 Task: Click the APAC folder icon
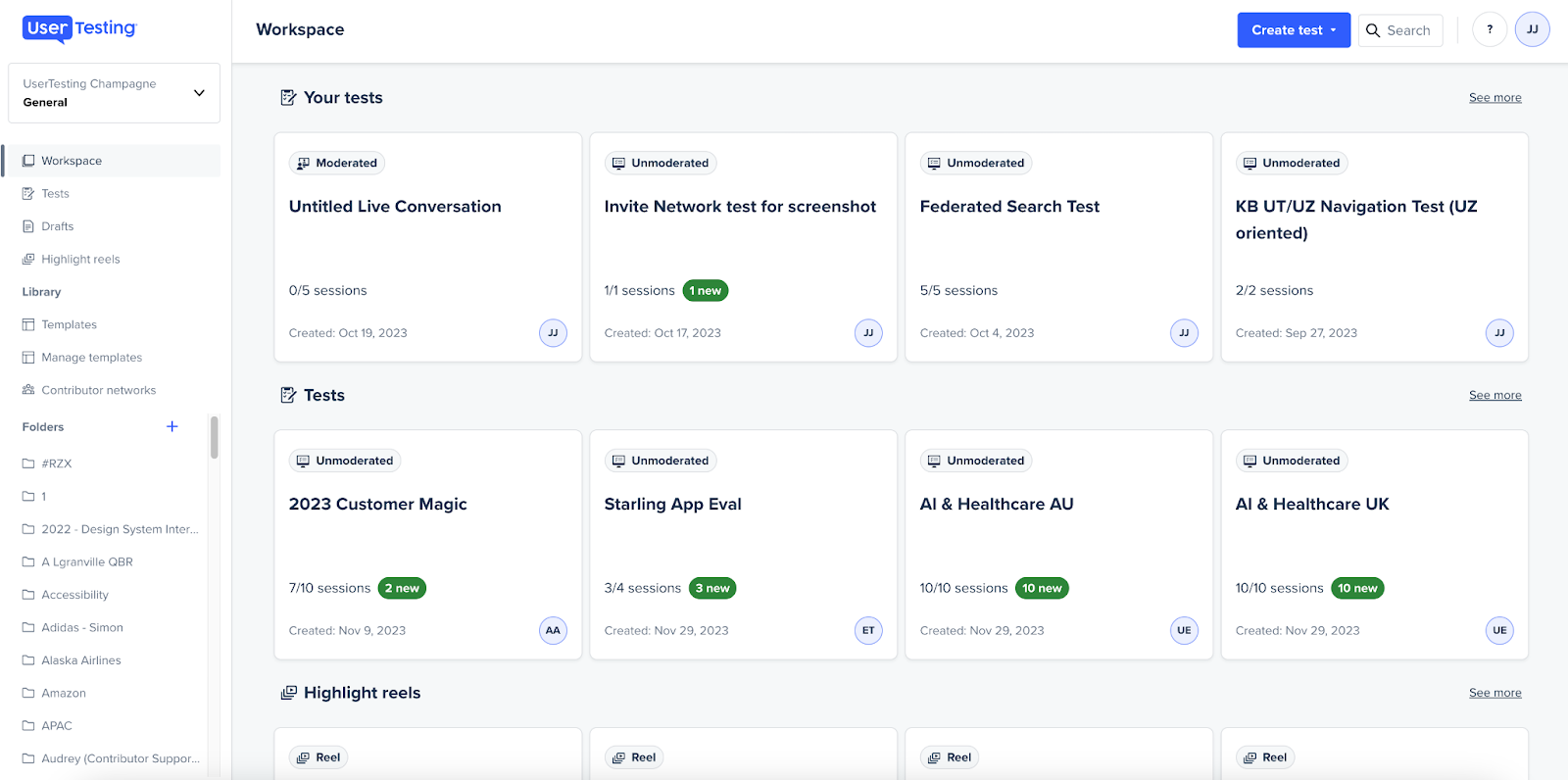coord(28,726)
